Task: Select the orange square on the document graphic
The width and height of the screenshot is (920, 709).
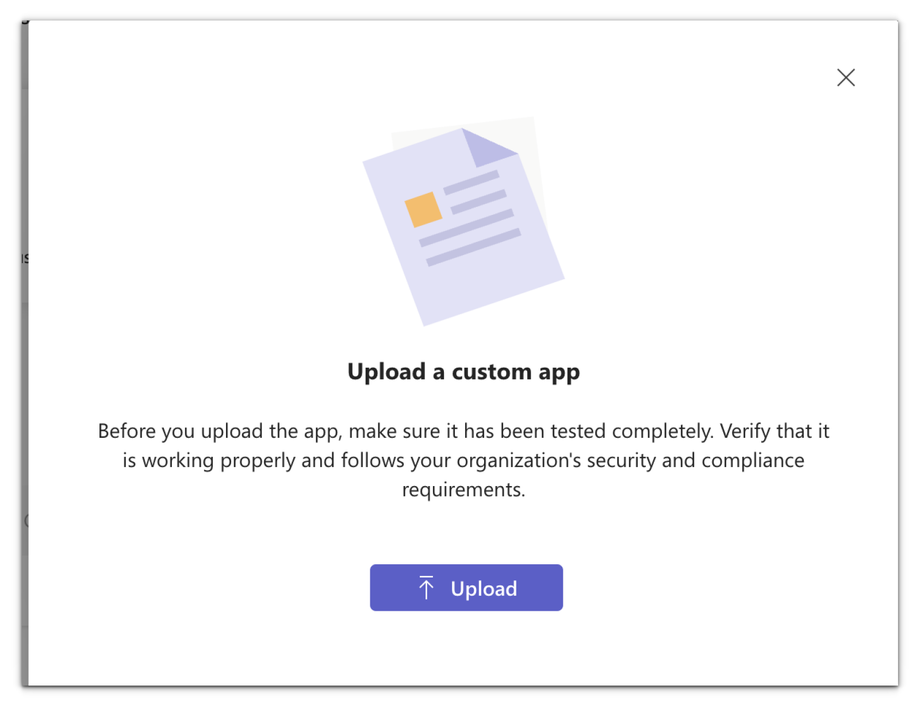Action: [x=423, y=209]
